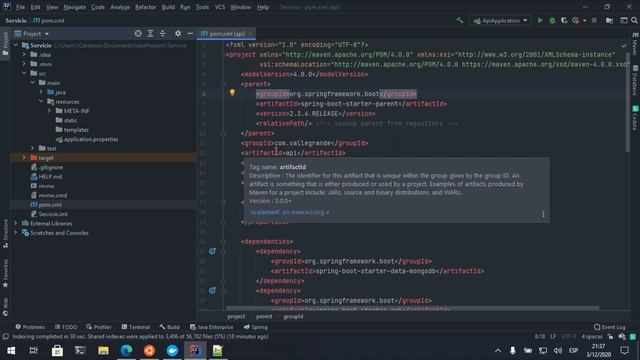This screenshot has height=360, width=640.
Task: Open the File menu
Action: coord(20,7)
